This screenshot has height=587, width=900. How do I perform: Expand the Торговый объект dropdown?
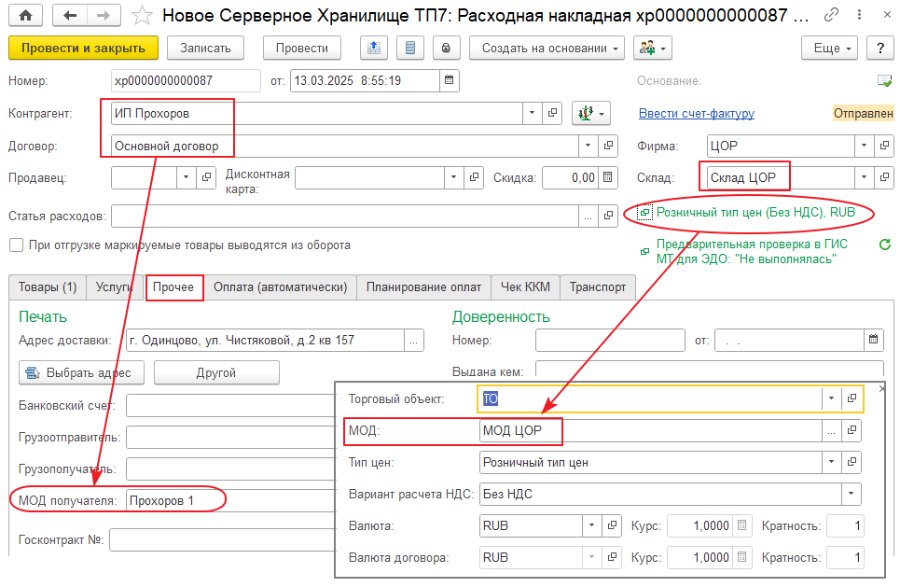pyautogui.click(x=832, y=398)
